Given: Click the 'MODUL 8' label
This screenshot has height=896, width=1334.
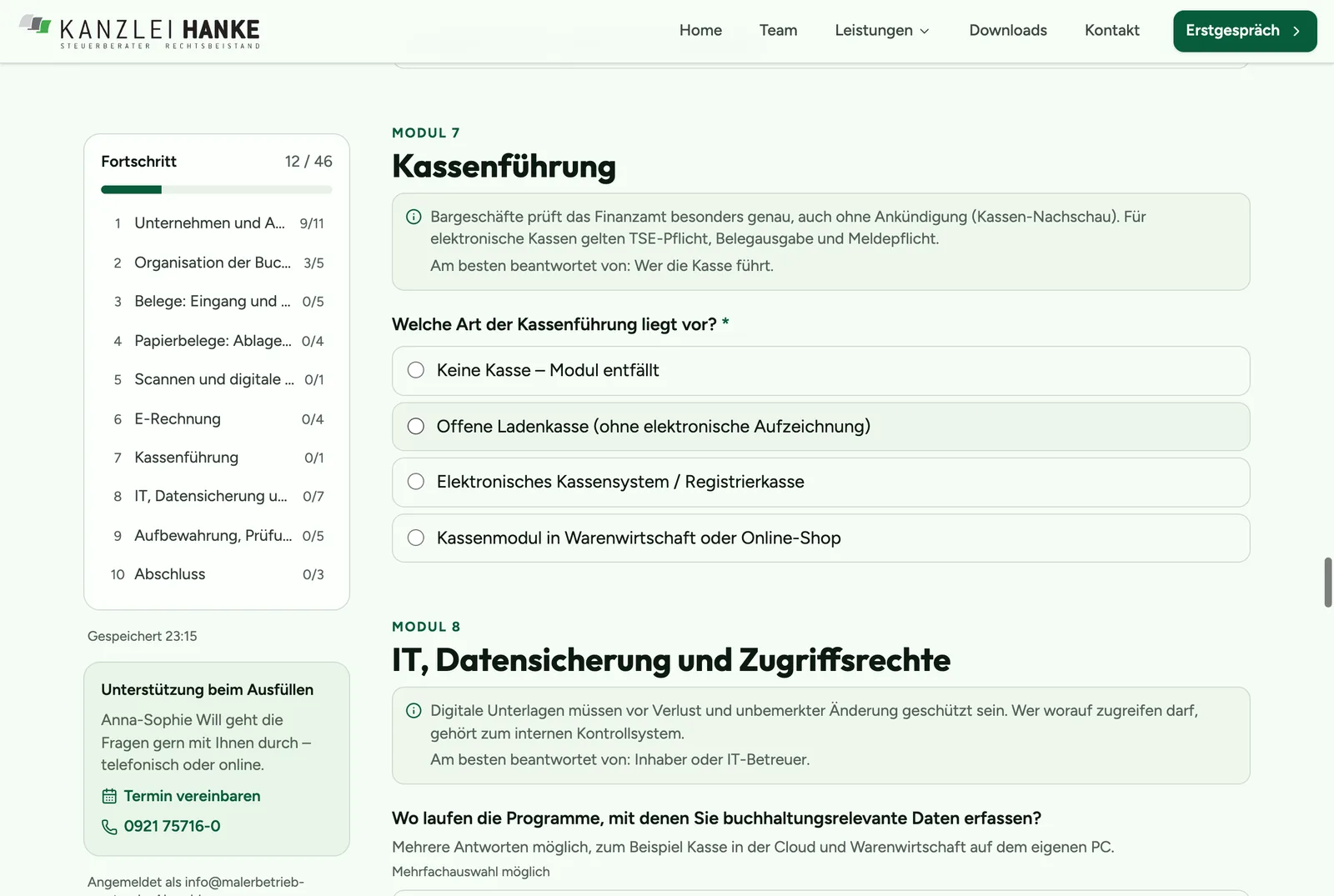Looking at the screenshot, I should click(426, 627).
